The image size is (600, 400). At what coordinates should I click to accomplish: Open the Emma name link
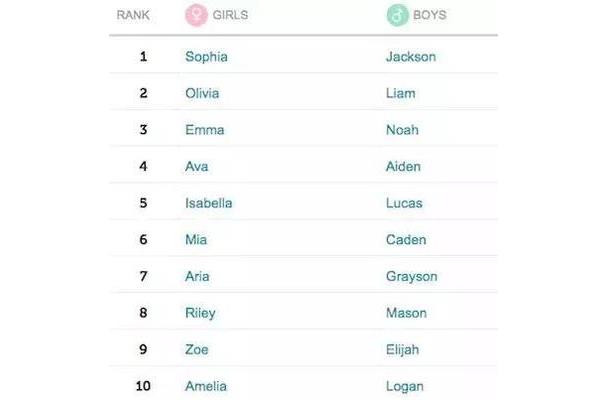[205, 130]
